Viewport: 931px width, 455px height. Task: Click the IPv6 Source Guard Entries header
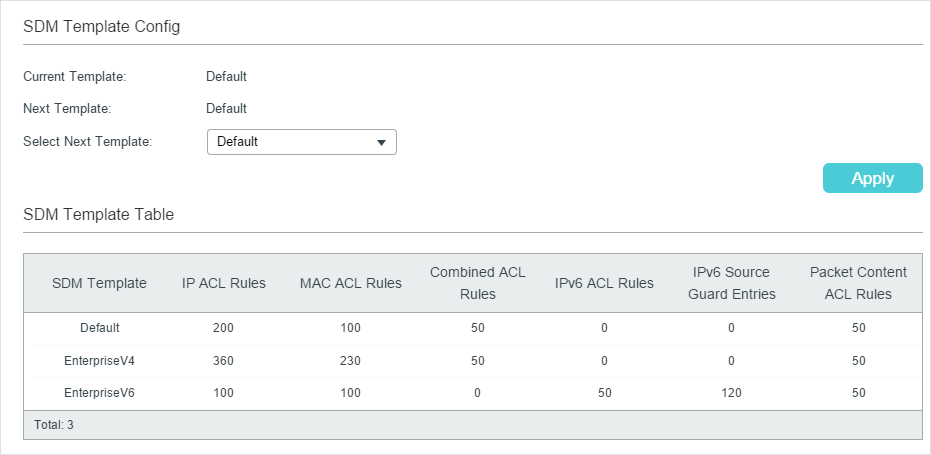coord(732,283)
